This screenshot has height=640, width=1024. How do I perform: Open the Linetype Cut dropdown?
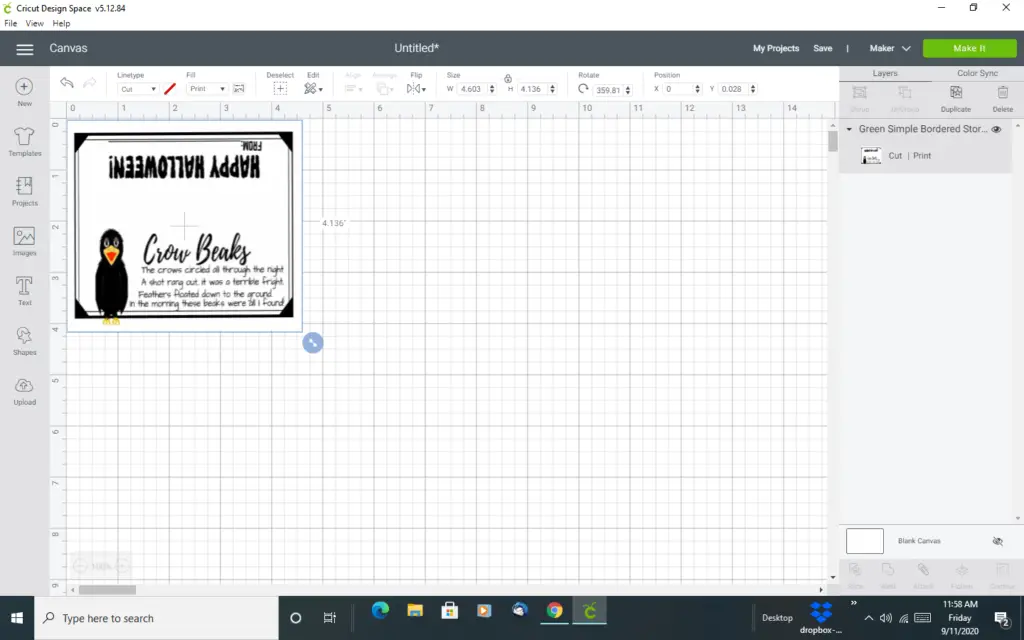pos(138,89)
